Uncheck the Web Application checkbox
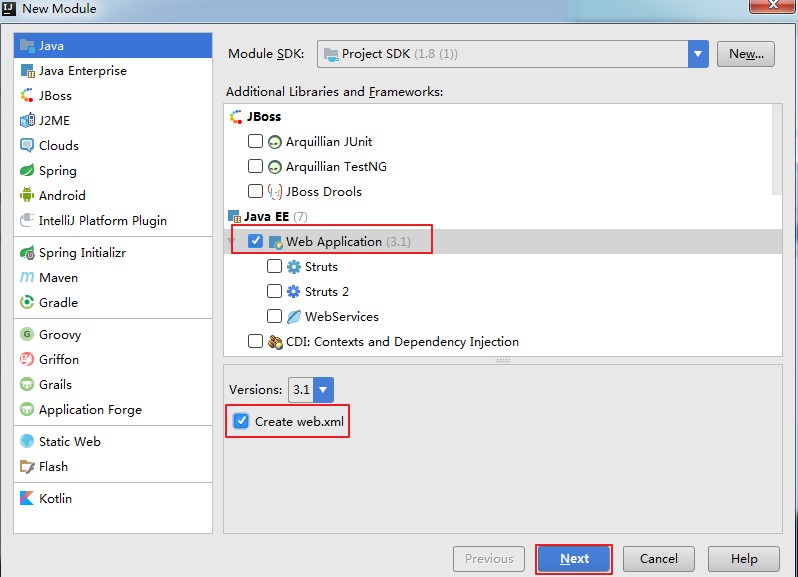Viewport: 798px width, 577px height. click(255, 242)
